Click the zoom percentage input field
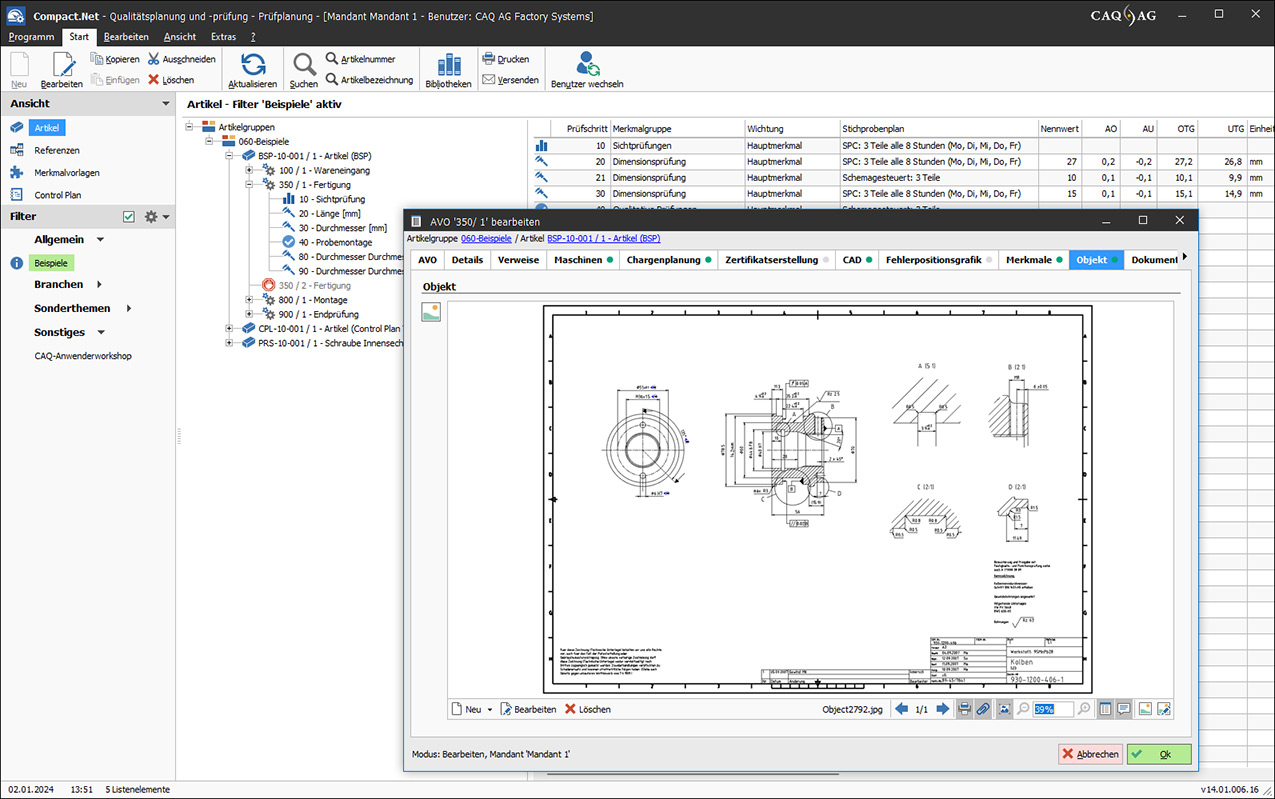Screen dimensions: 1275x799 [x=1053, y=709]
